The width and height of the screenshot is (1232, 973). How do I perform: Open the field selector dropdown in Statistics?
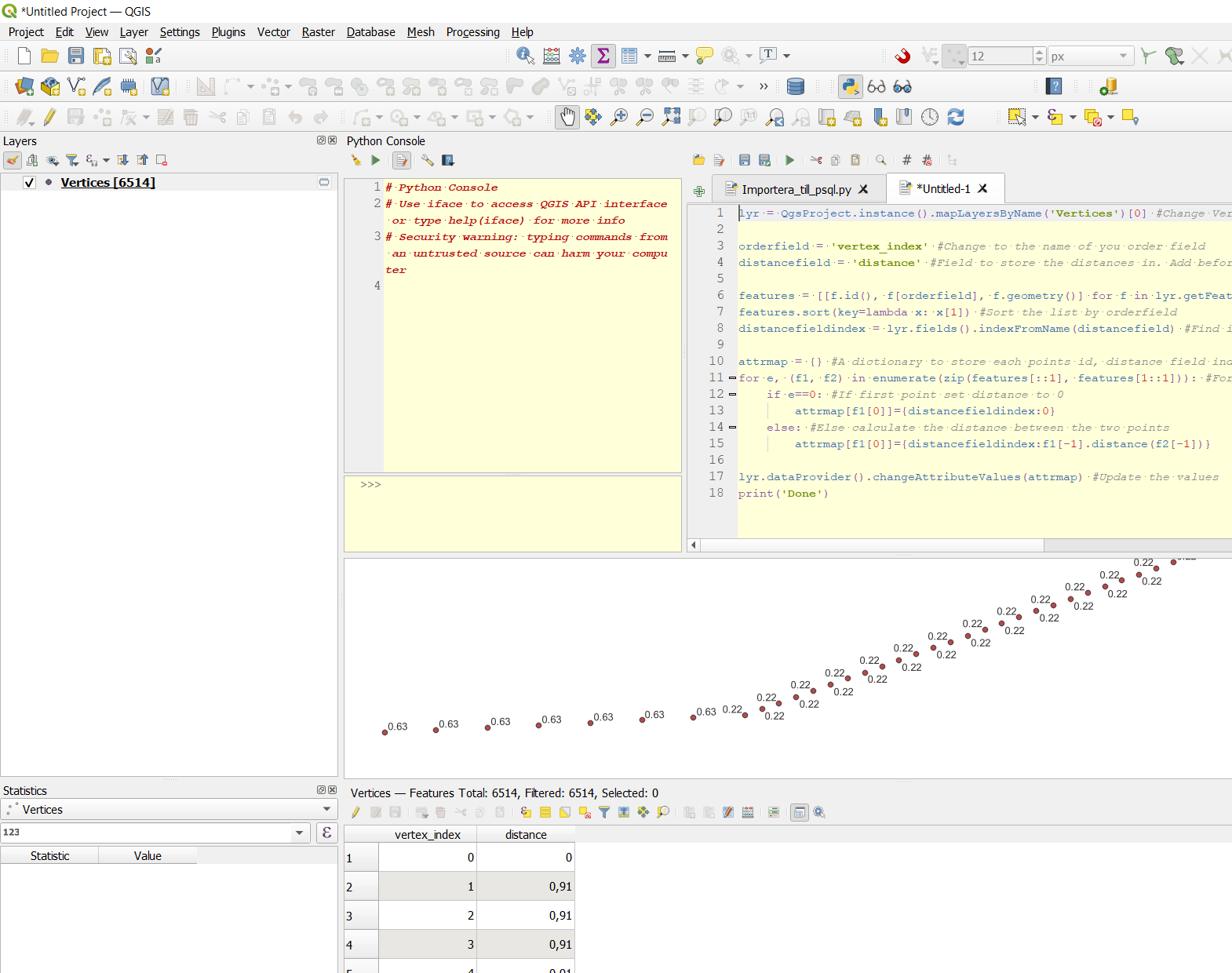tap(299, 833)
